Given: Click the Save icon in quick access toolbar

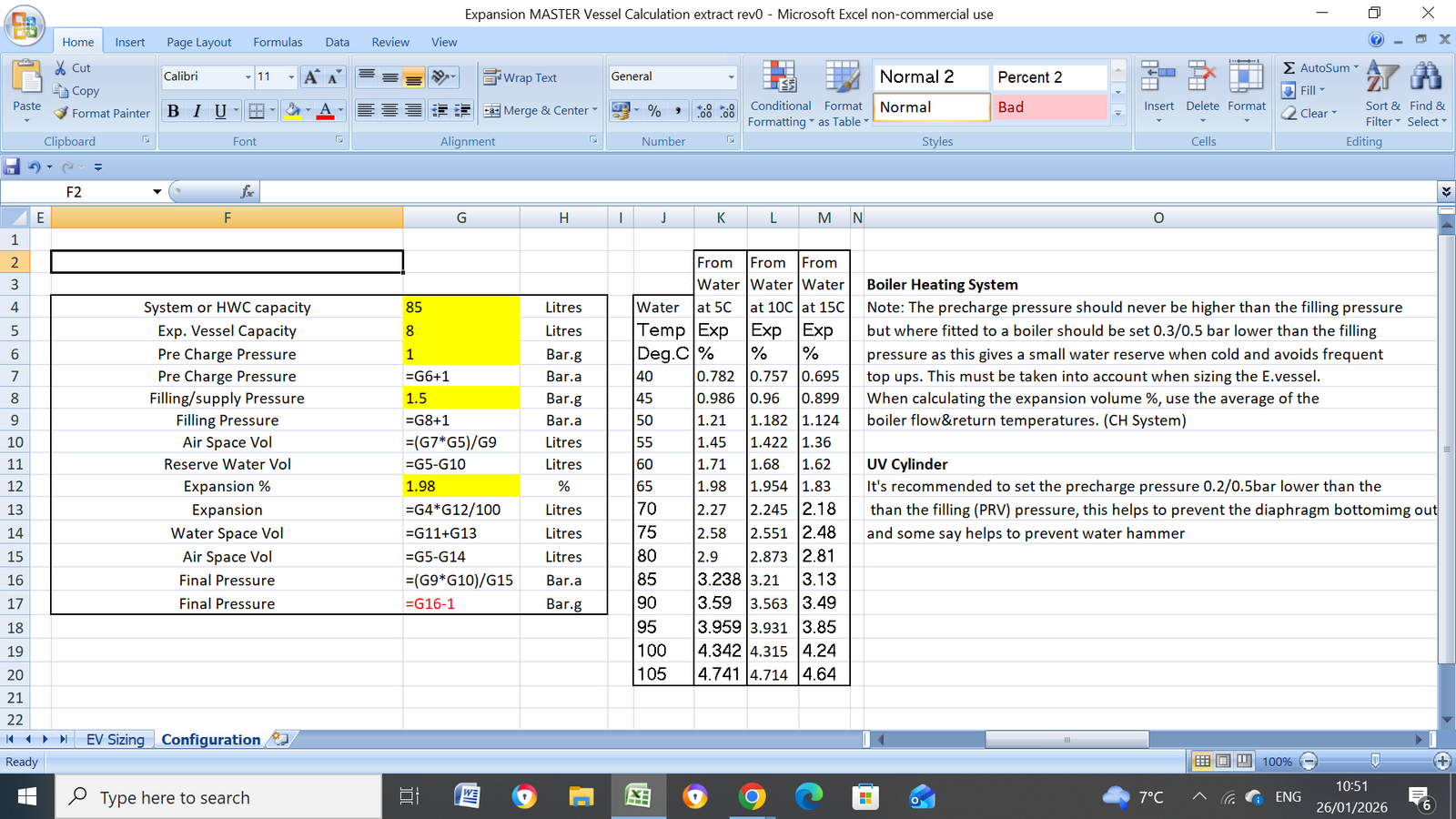Looking at the screenshot, I should [12, 167].
